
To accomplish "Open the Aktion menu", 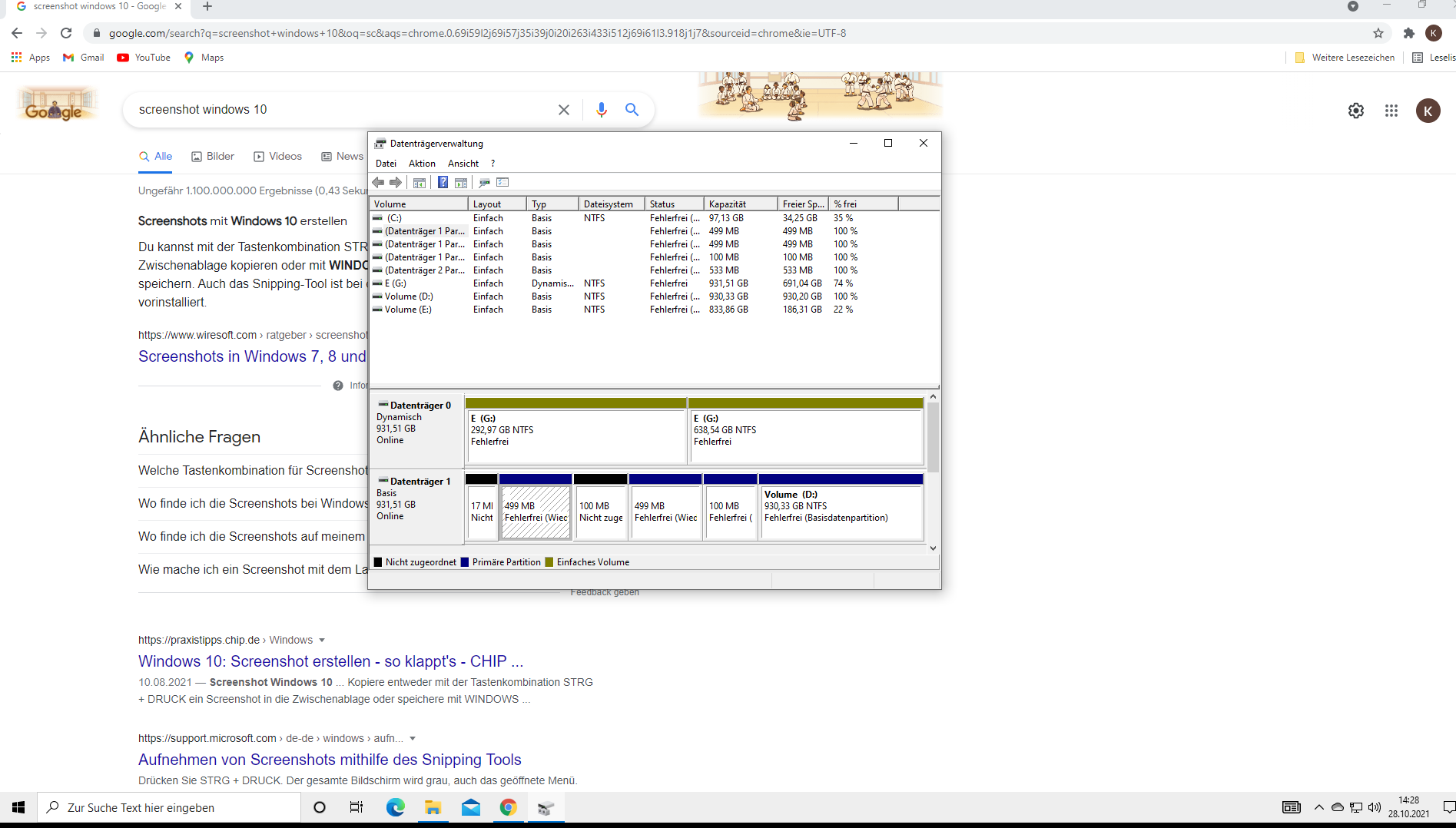I will coord(422,163).
